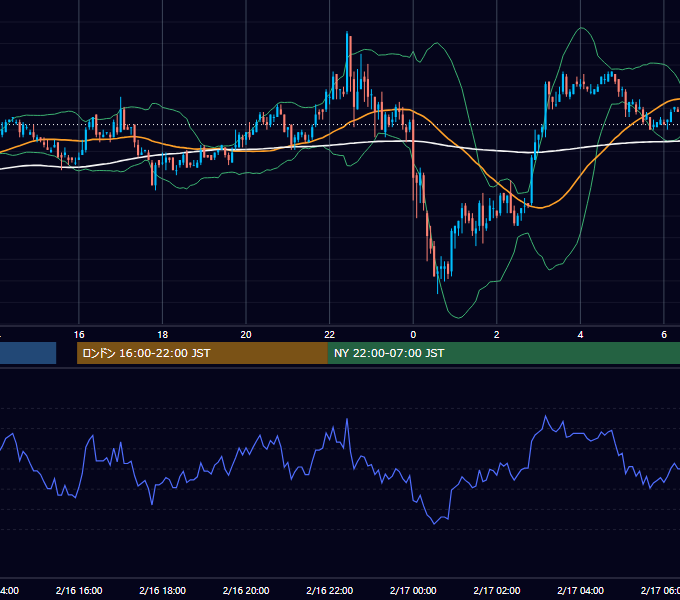Click the "16" hour label on price chart axis
680x600 pixels.
(79, 335)
